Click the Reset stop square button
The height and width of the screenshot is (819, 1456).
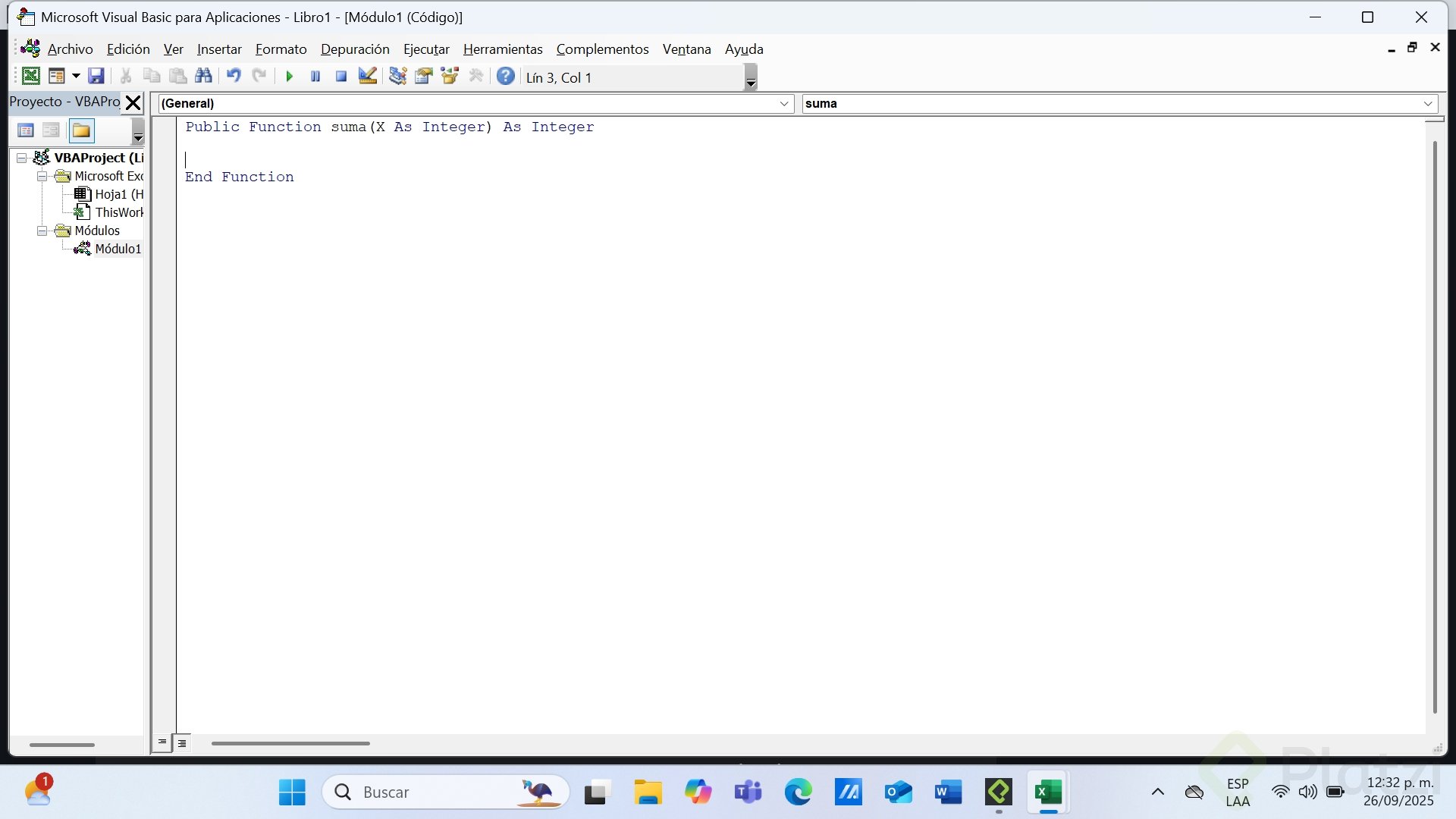tap(341, 76)
